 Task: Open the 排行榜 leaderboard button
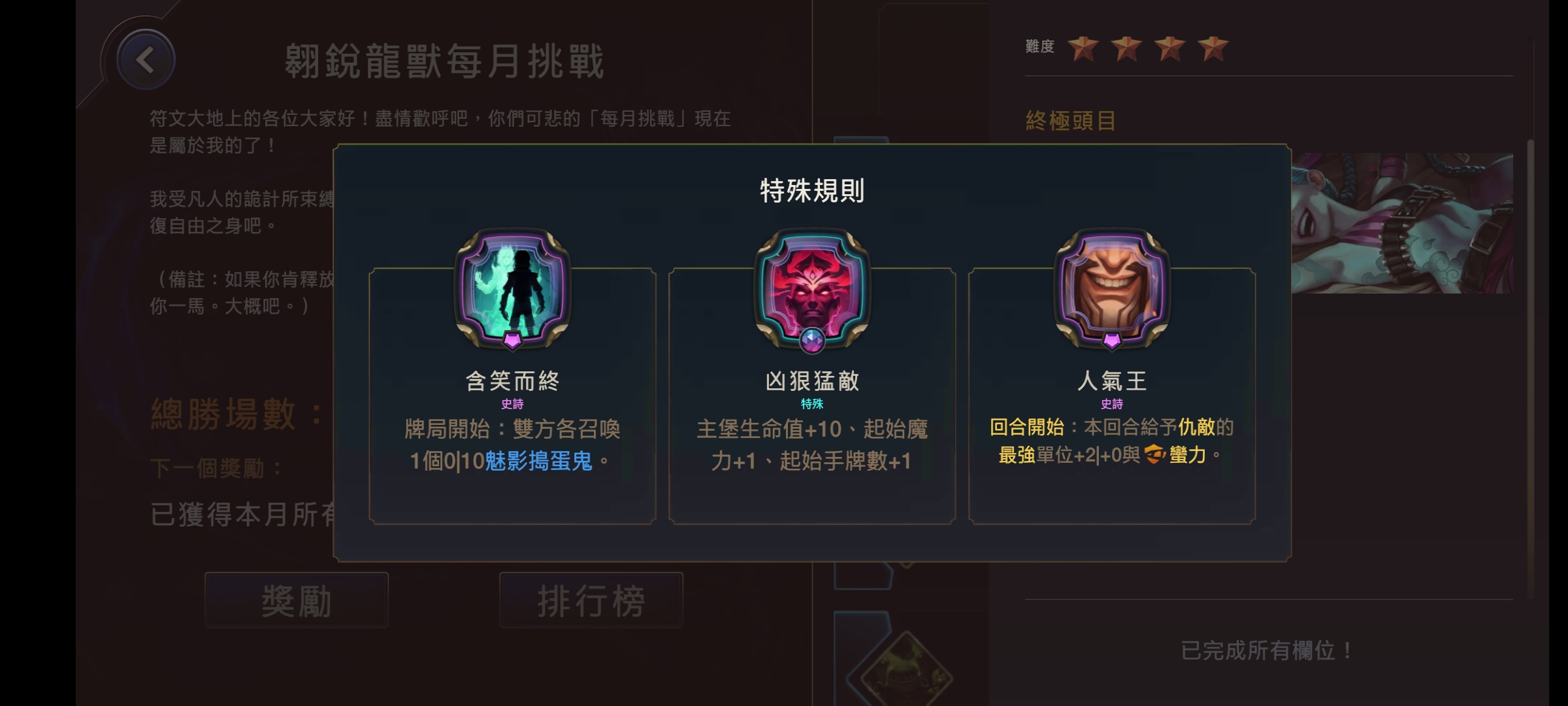(x=591, y=600)
